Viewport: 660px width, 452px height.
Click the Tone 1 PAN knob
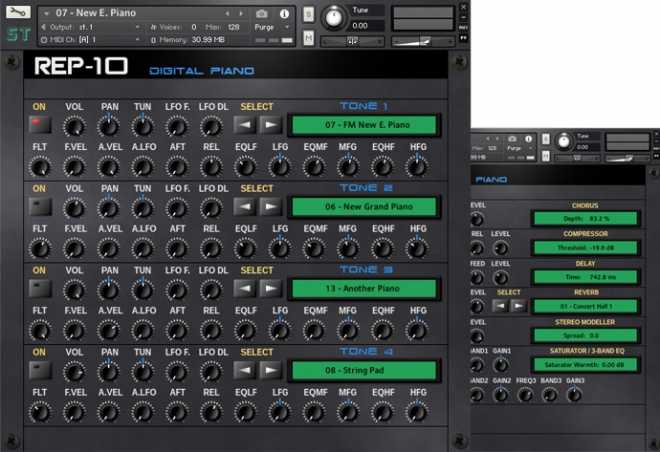tap(109, 126)
